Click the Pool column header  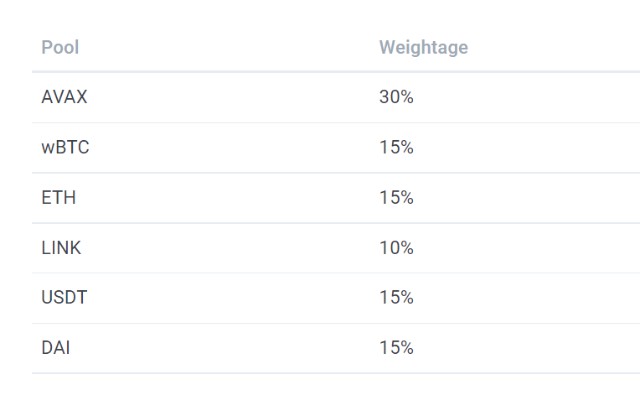[60, 47]
